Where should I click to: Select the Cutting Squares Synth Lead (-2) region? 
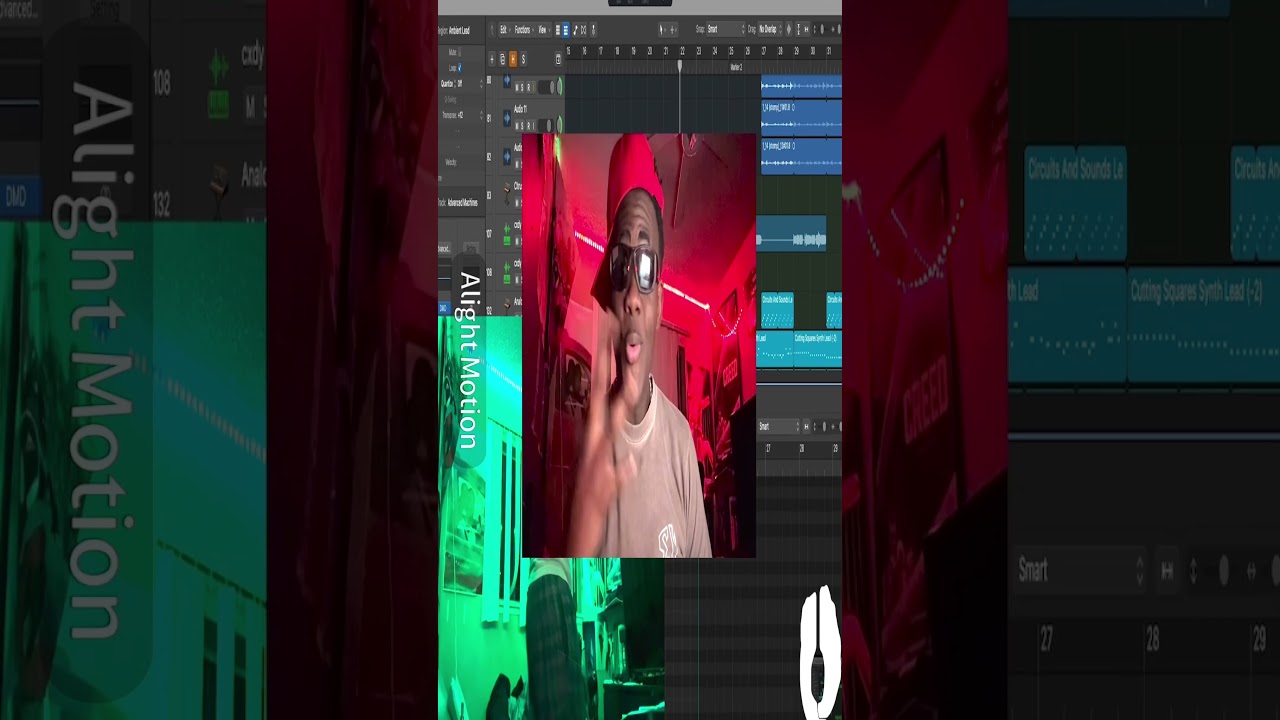pyautogui.click(x=818, y=348)
